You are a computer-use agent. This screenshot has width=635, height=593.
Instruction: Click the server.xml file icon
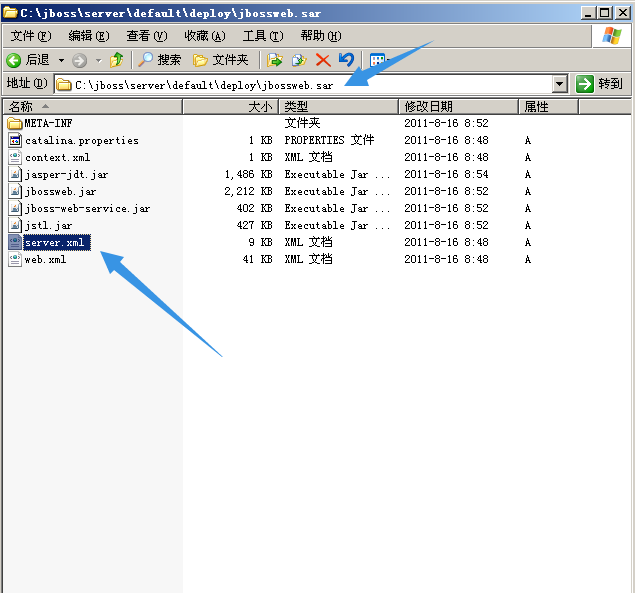[x=15, y=242]
